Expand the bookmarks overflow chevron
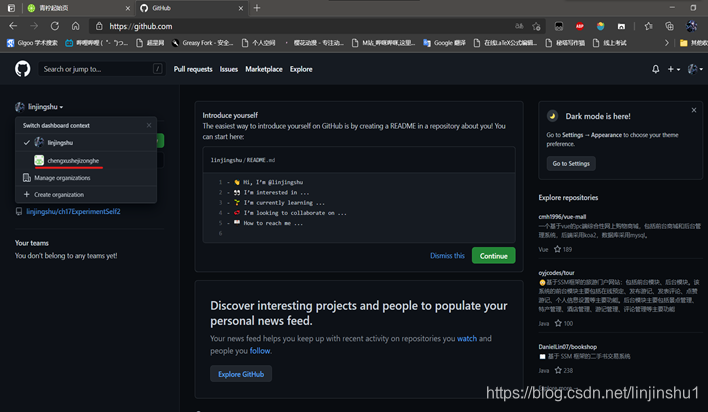Screen dimensions: 708x412 (666, 43)
